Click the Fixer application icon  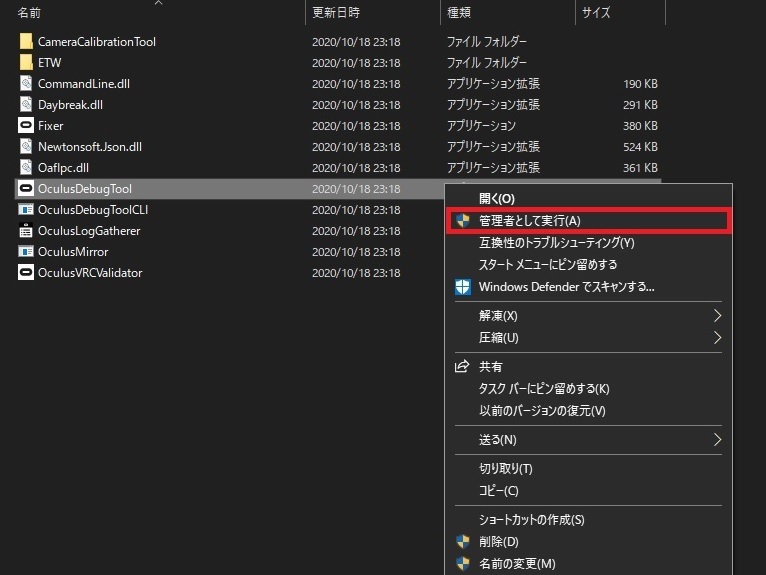tap(26, 126)
